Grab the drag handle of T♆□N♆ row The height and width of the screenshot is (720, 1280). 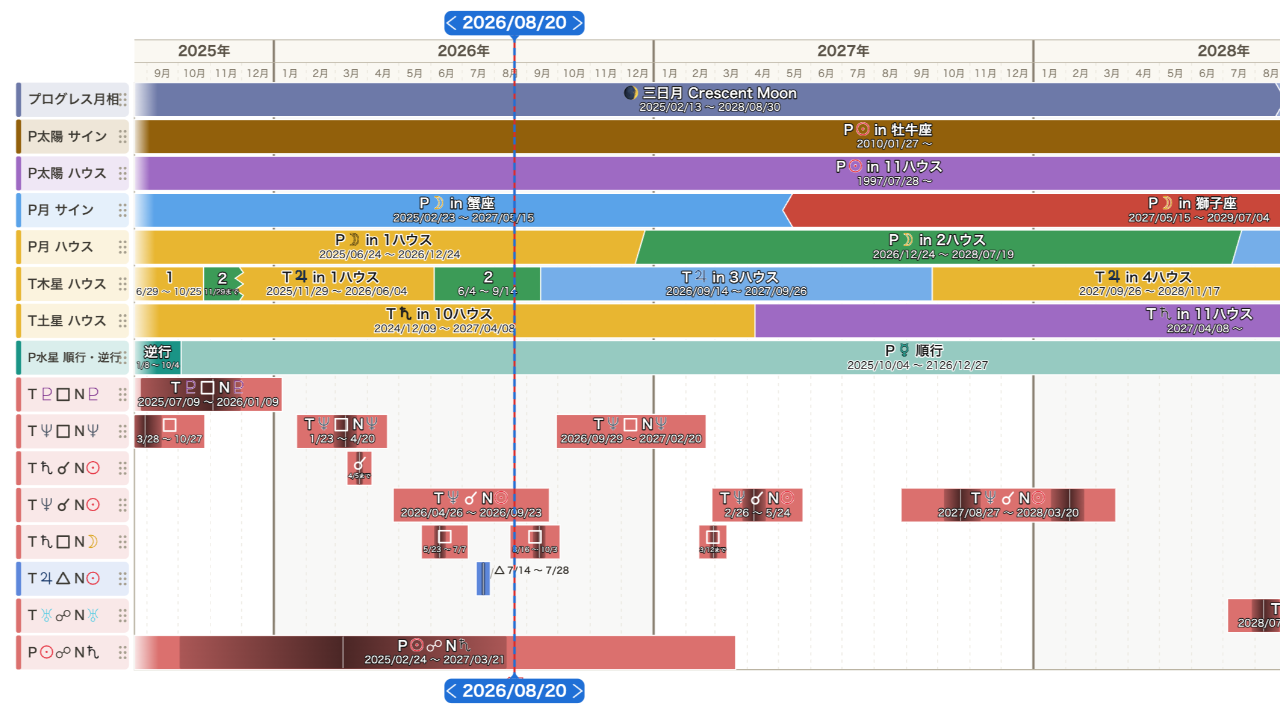click(x=123, y=431)
